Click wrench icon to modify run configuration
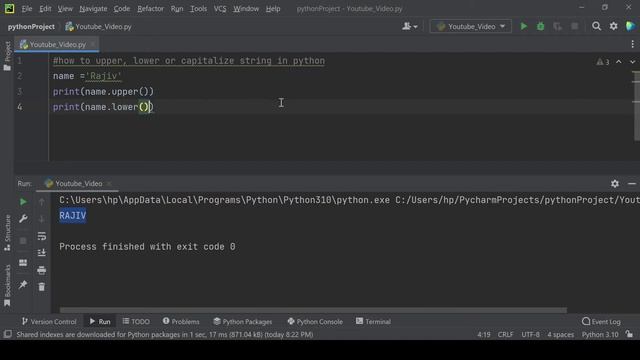The height and width of the screenshot is (360, 640). pos(23,219)
